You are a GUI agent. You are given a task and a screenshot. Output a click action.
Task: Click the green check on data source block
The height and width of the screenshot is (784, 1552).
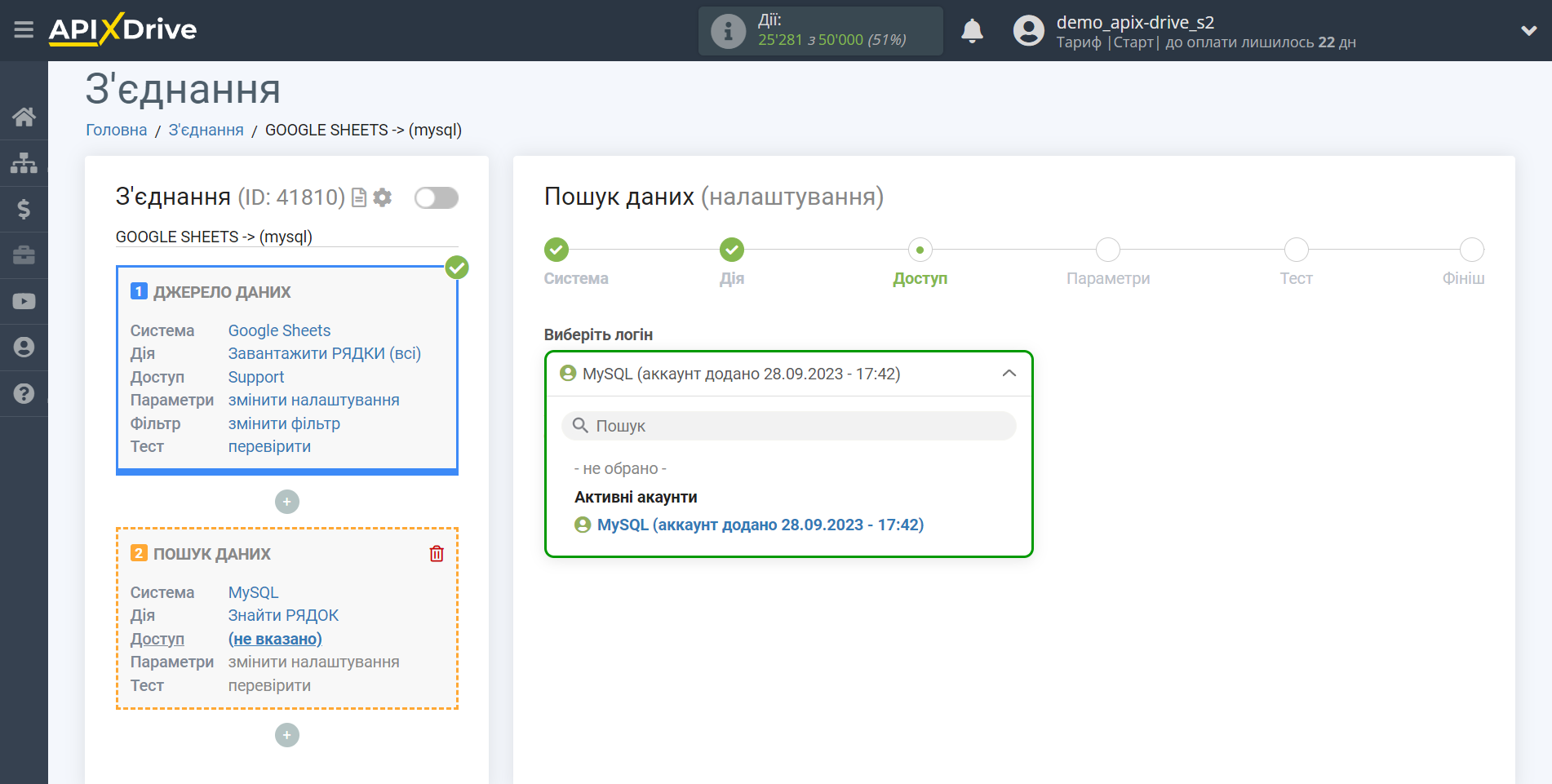pos(457,268)
